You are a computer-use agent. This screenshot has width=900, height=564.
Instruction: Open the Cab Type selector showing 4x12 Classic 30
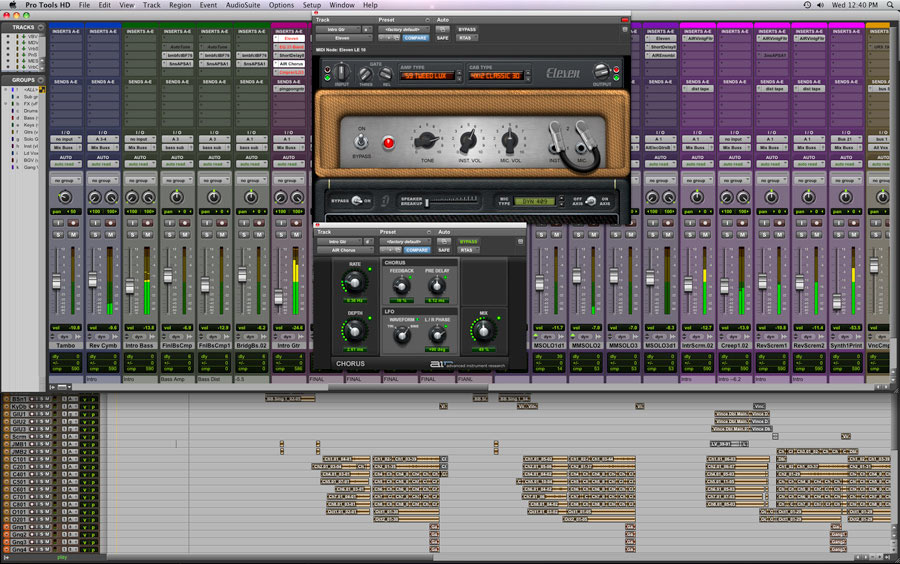pos(496,76)
